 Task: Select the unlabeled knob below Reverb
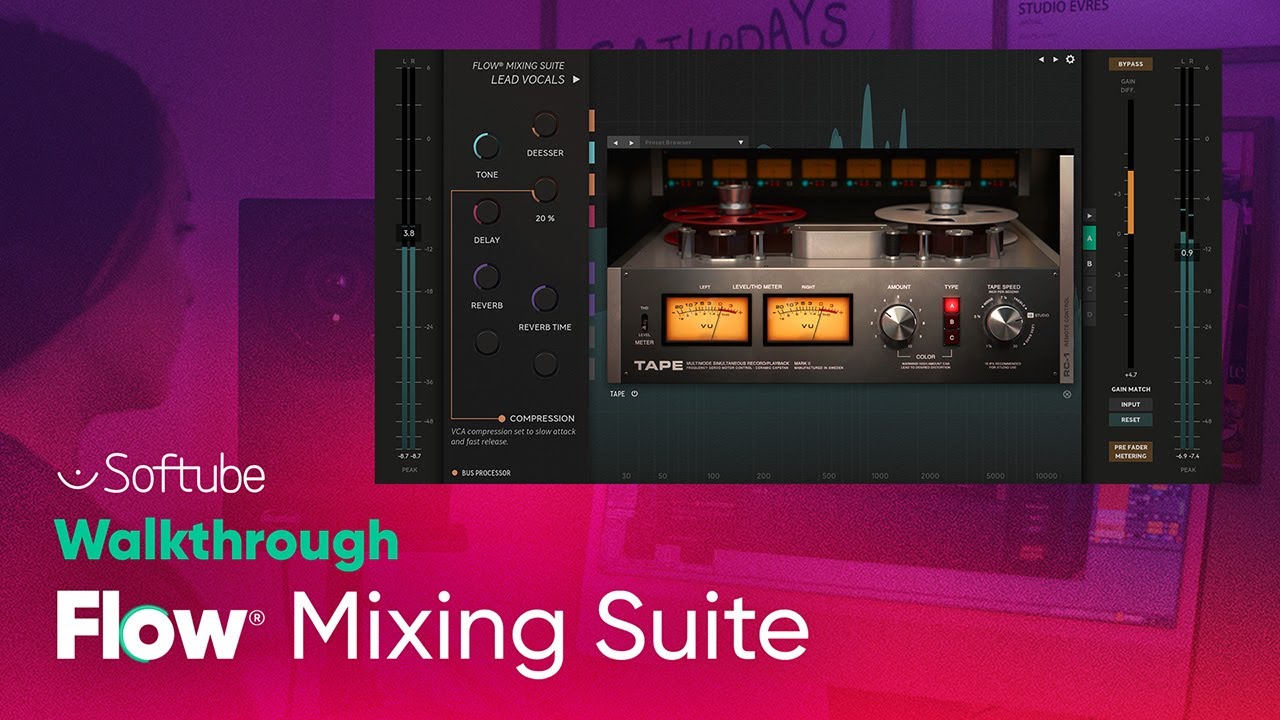487,342
